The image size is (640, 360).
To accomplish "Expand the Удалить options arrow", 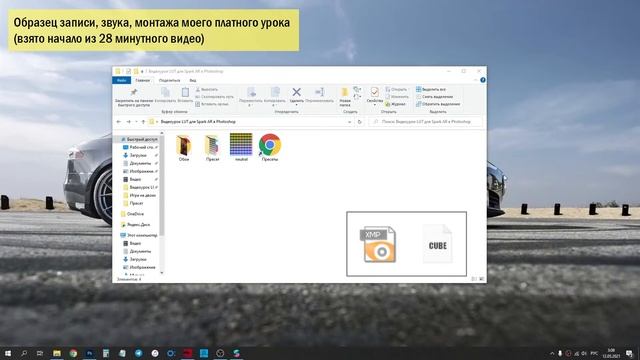I will (297, 105).
